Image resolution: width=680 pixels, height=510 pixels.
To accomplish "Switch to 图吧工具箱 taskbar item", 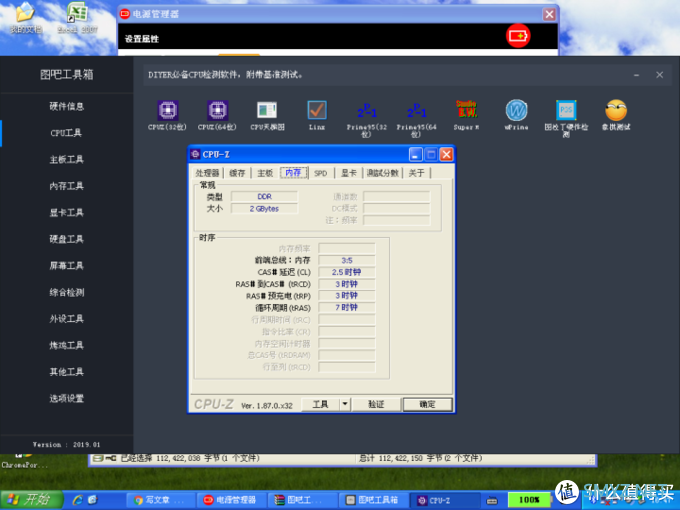I will point(373,500).
